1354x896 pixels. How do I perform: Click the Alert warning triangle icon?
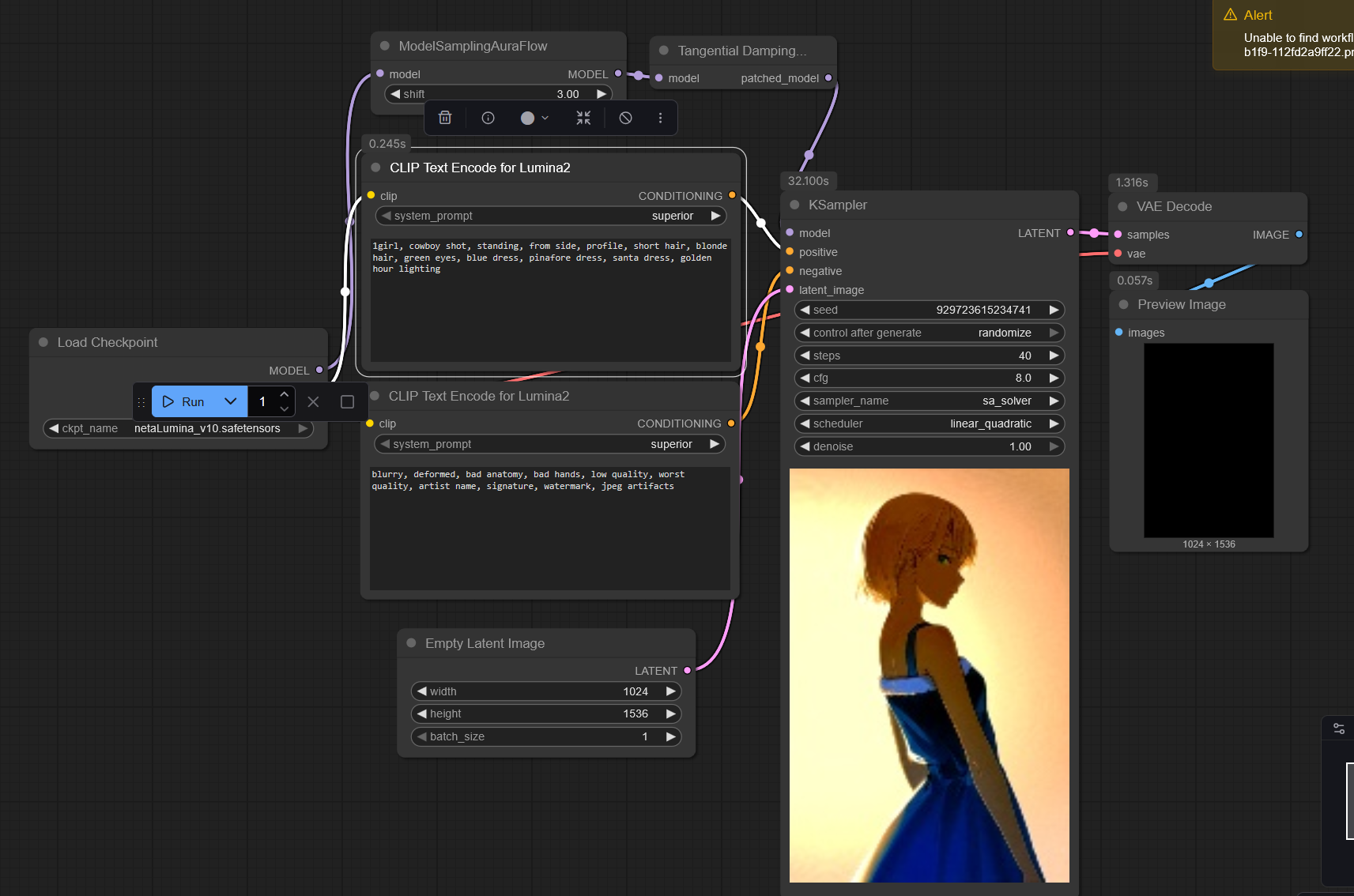point(1230,14)
